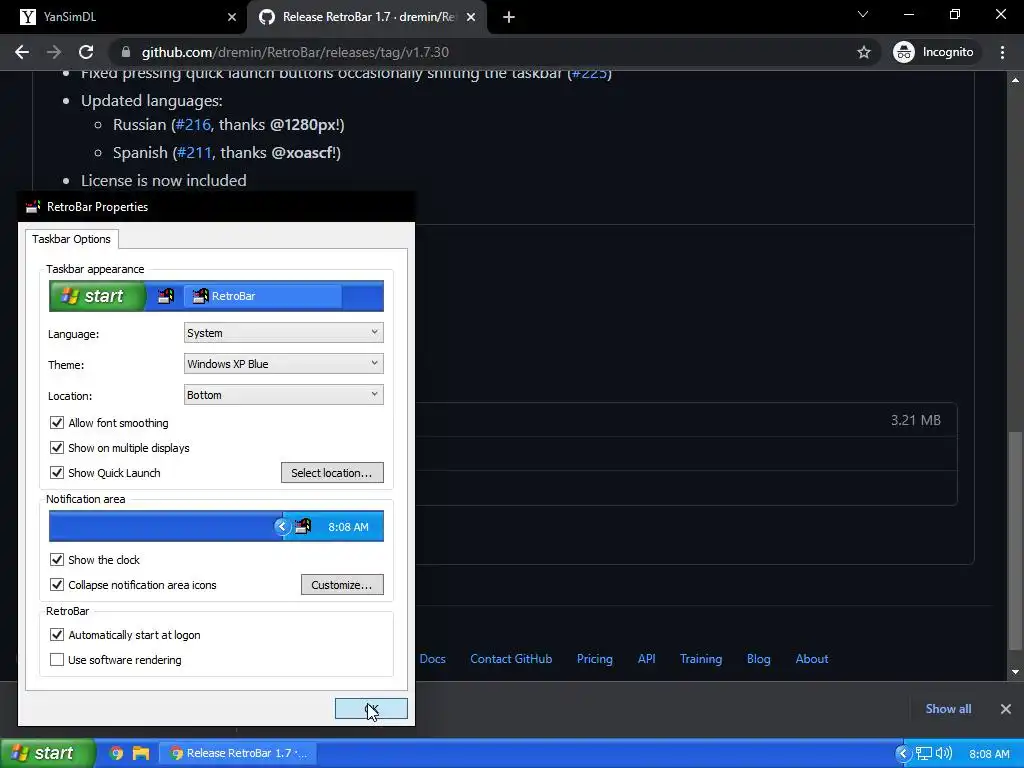Open the Pricing footer link
The width and height of the screenshot is (1024, 768).
point(594,659)
